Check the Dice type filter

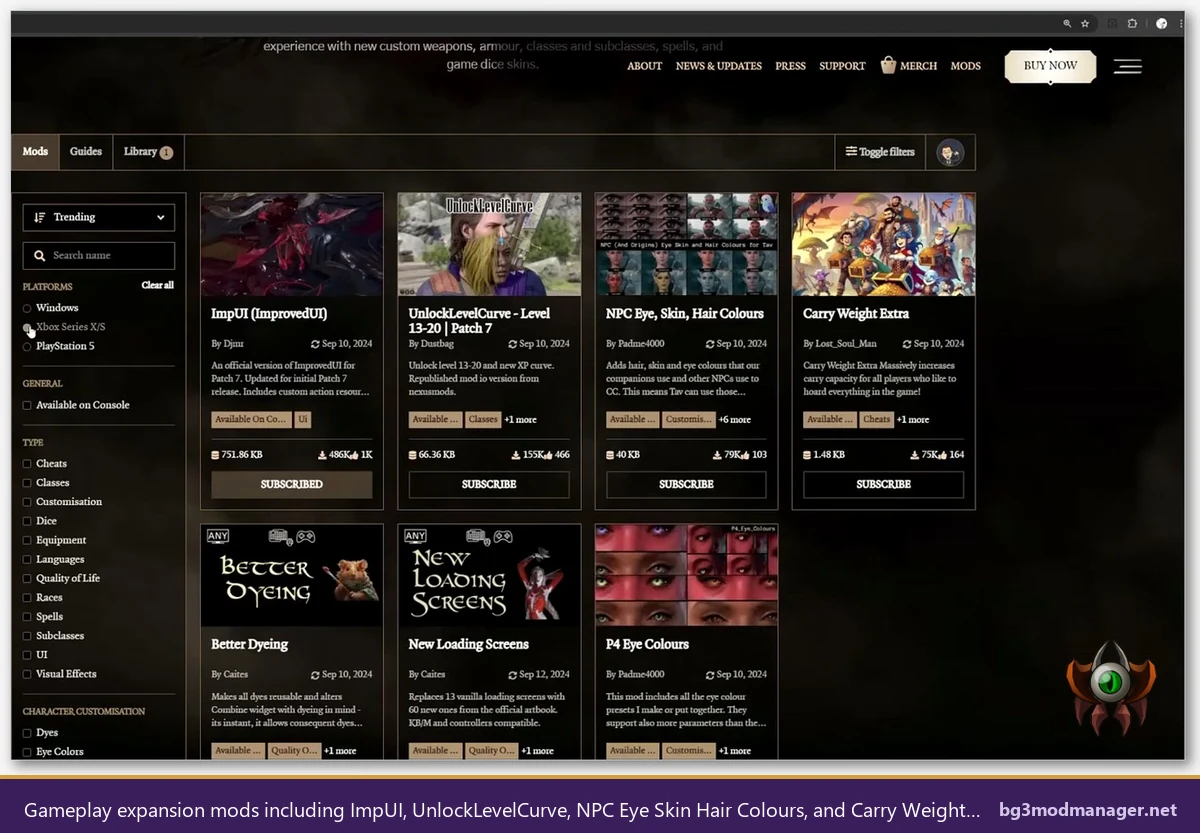click(27, 521)
